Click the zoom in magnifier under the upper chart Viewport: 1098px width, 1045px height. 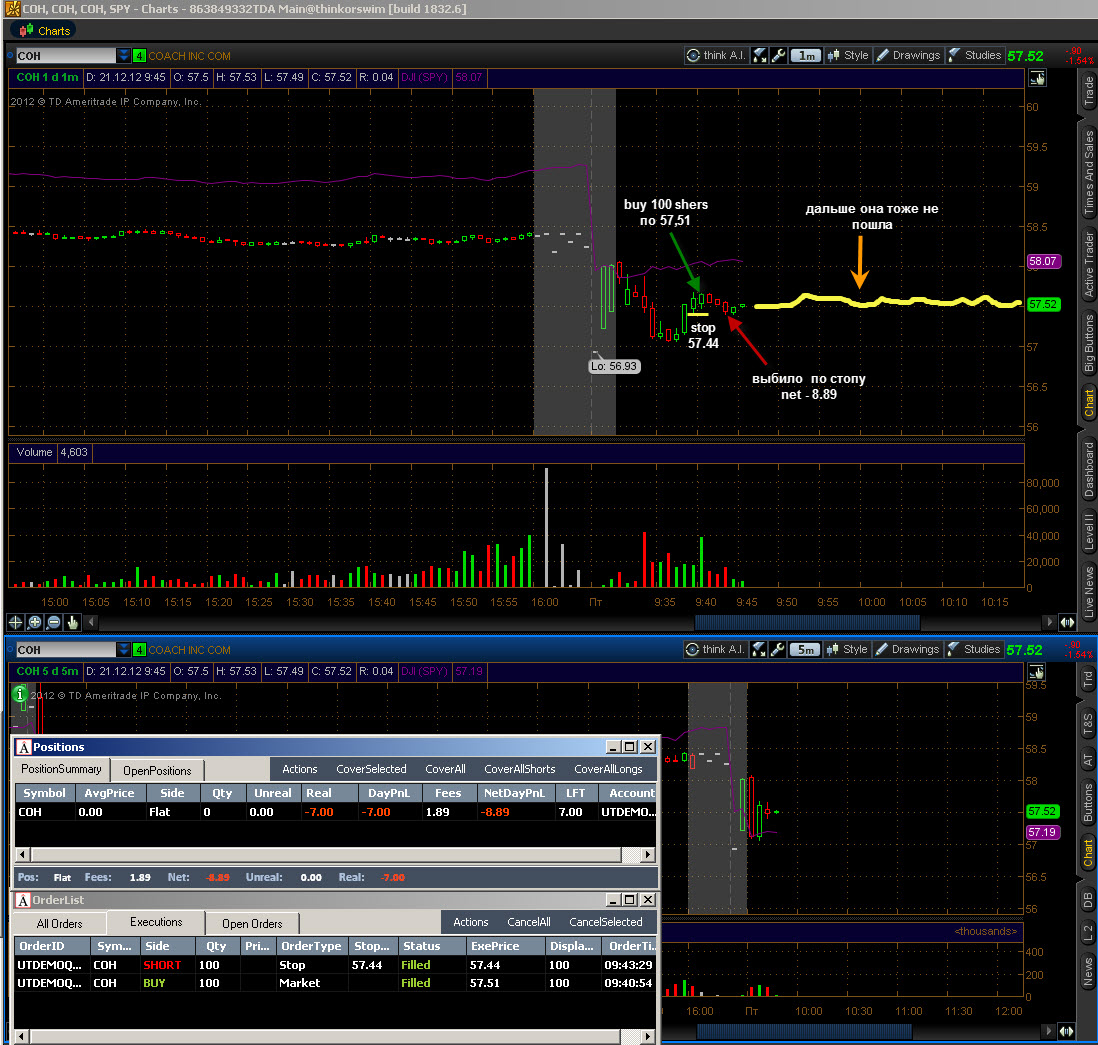34,621
